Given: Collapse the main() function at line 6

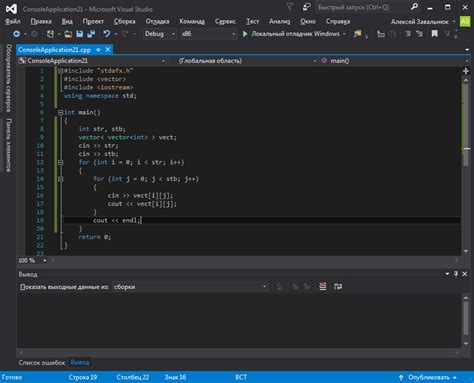Looking at the screenshot, I should [60, 113].
